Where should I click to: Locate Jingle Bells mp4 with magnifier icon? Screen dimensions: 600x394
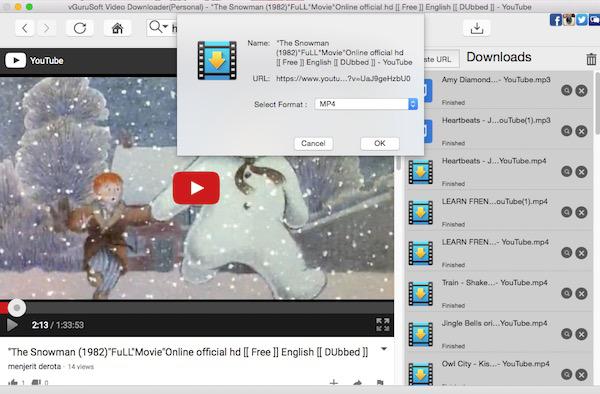(x=566, y=334)
